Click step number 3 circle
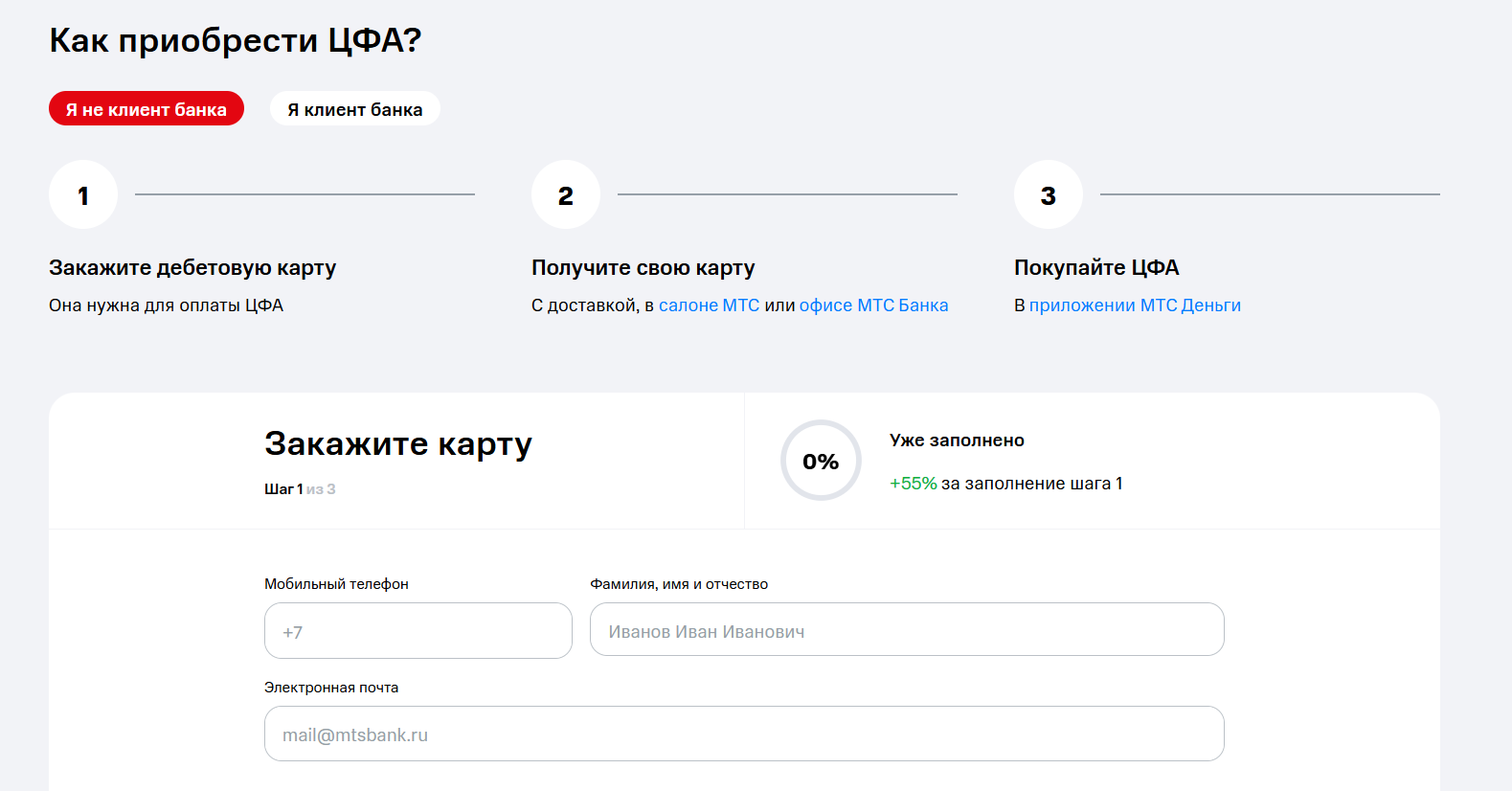Image resolution: width=1512 pixels, height=791 pixels. [x=1049, y=194]
